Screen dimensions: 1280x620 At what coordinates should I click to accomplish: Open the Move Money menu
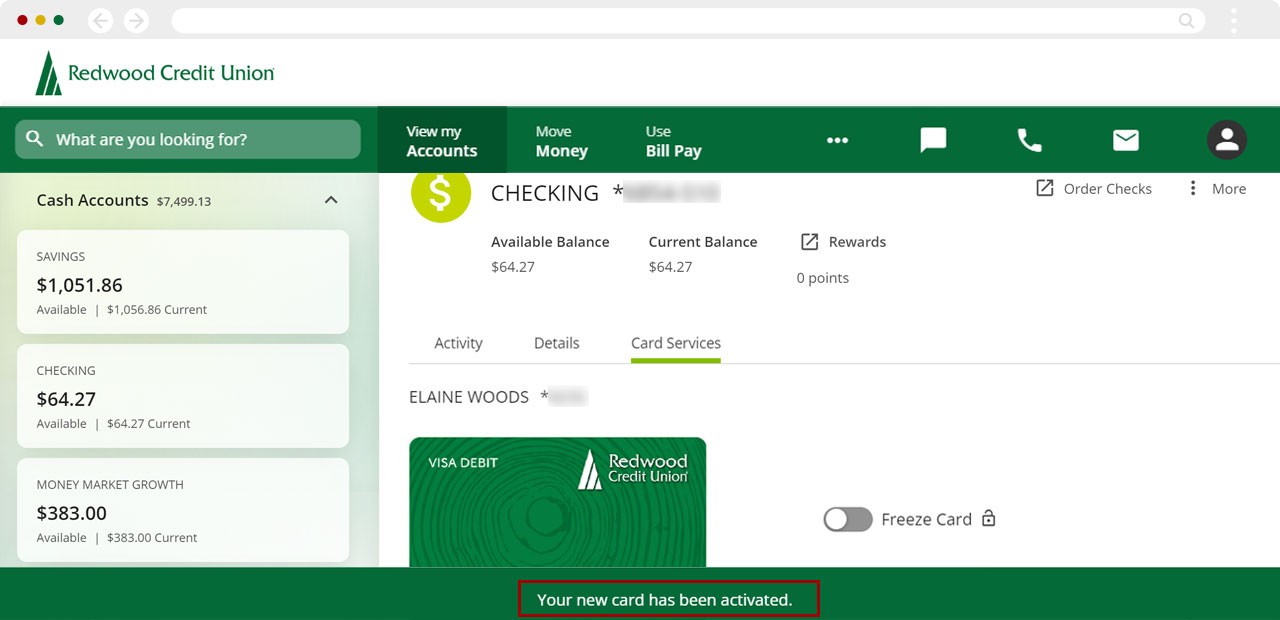561,141
